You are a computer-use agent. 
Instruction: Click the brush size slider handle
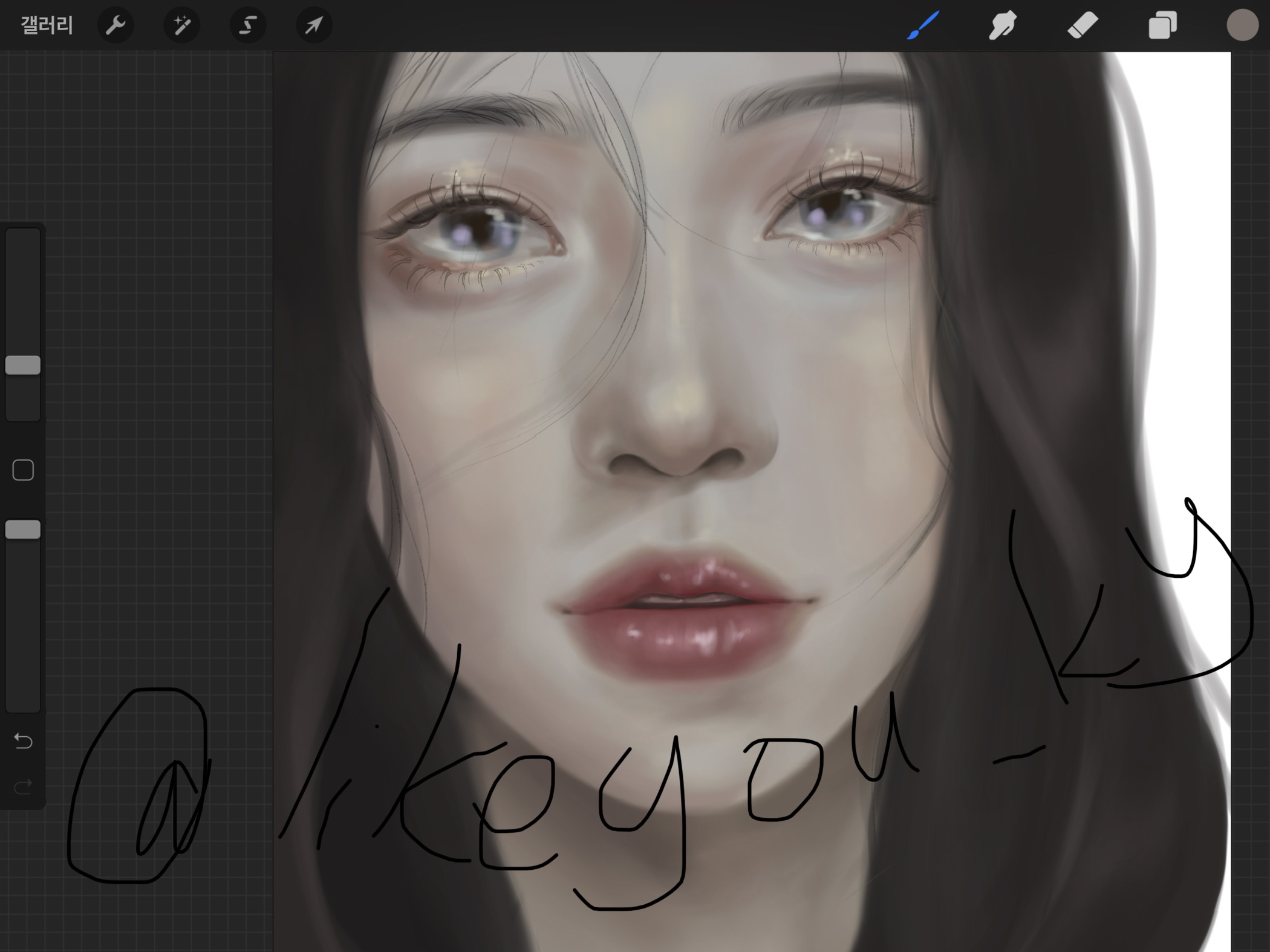click(23, 365)
